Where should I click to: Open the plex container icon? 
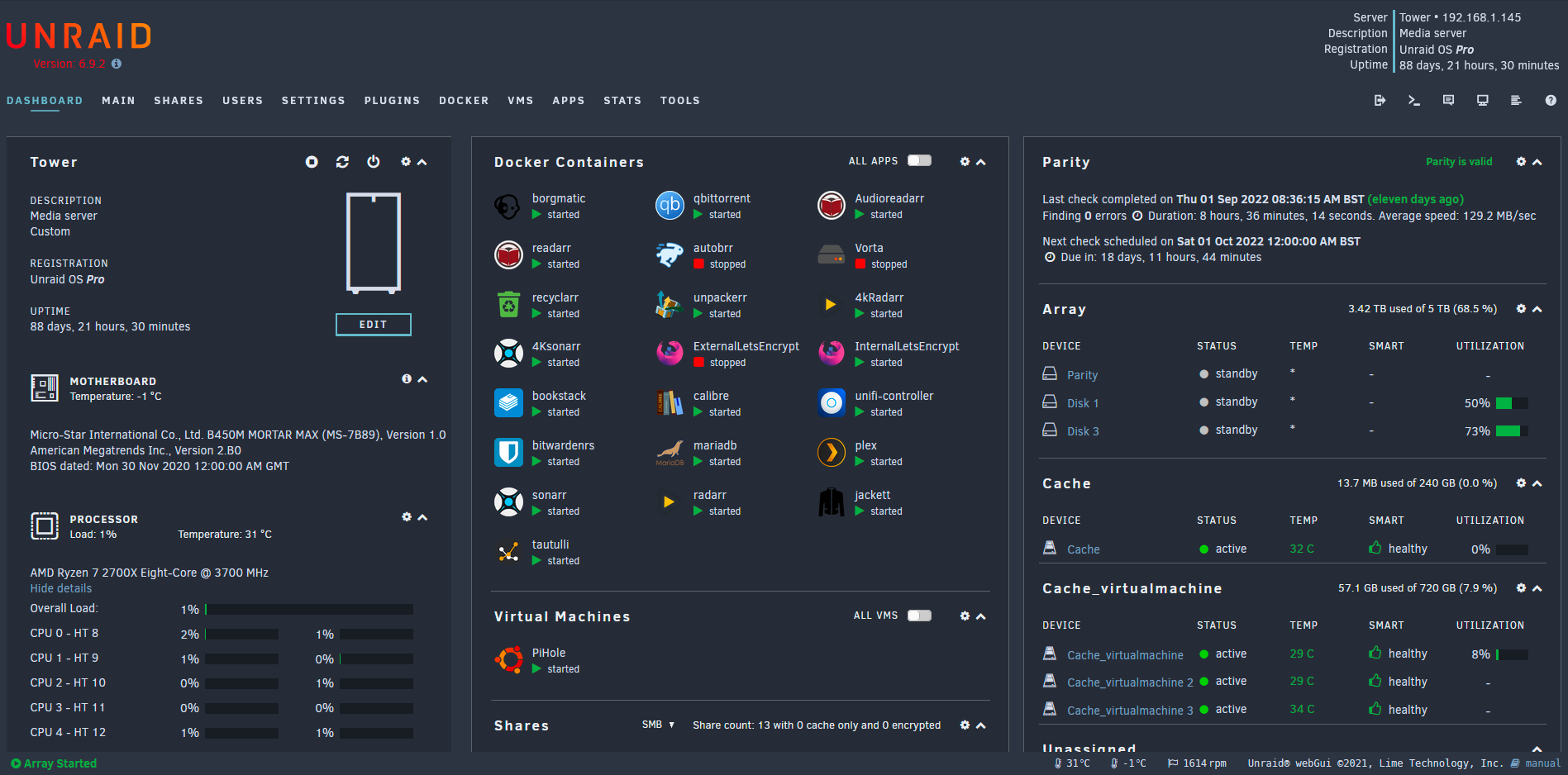coord(832,453)
